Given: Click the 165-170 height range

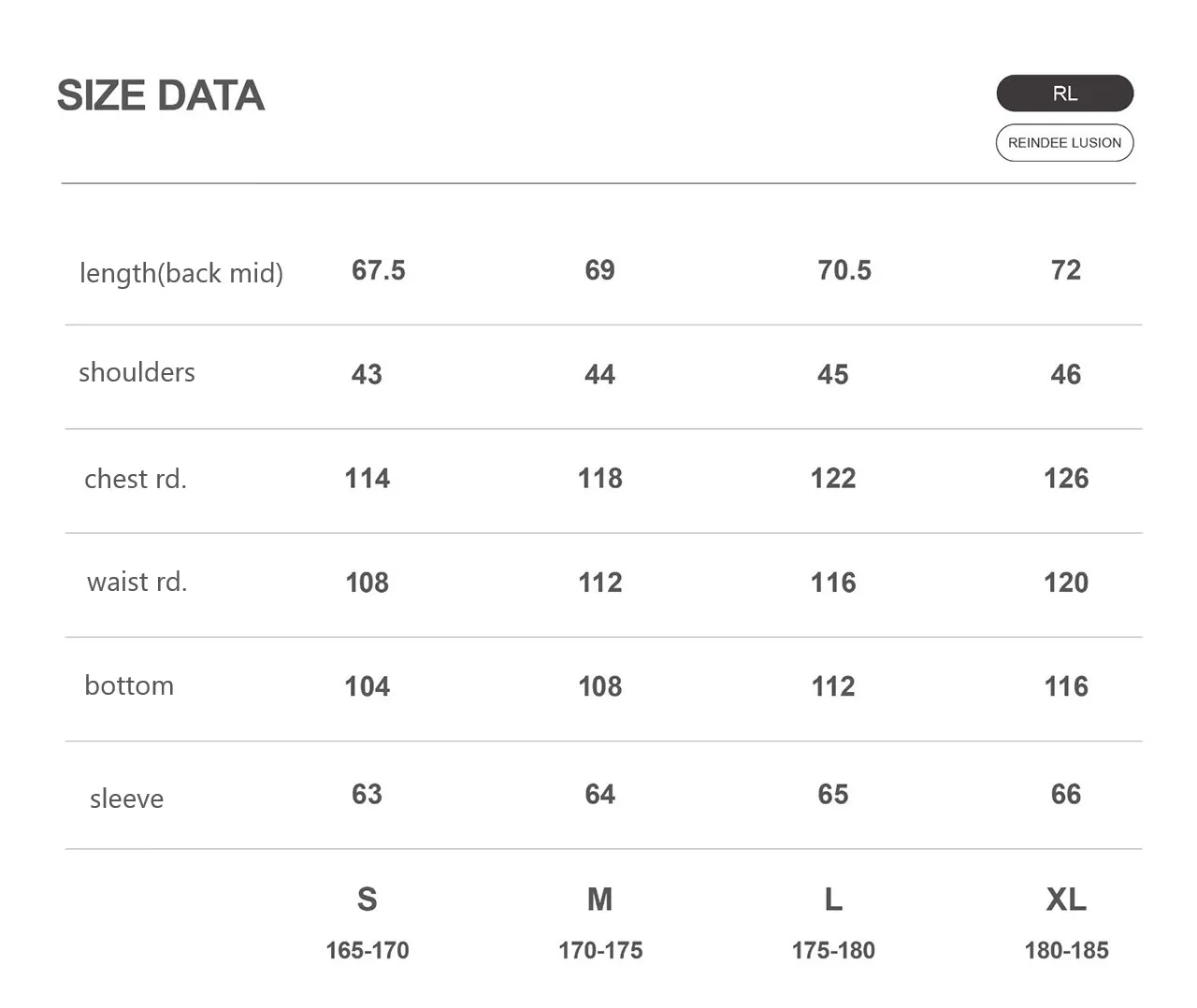Looking at the screenshot, I should (x=368, y=951).
